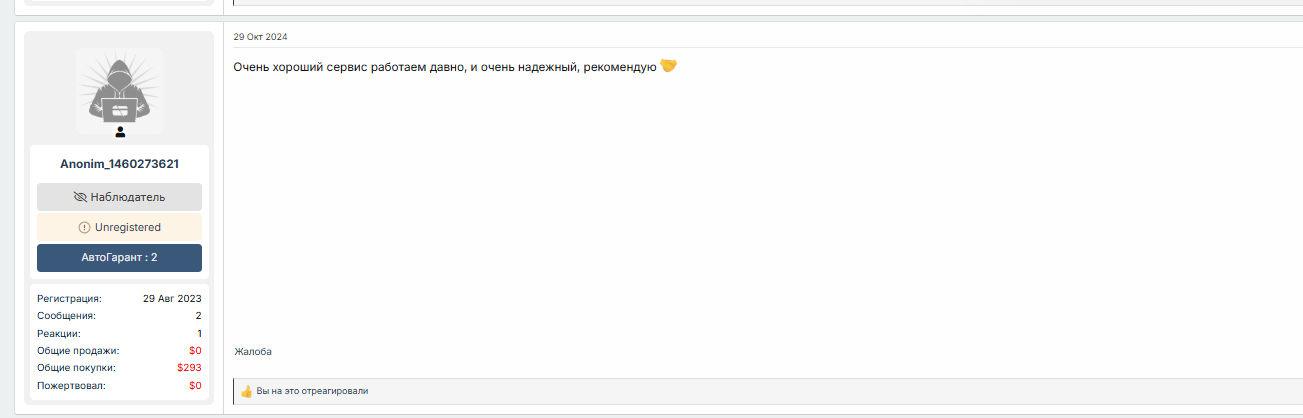Click the thumbs-up reaction icon
This screenshot has width=1303, height=418.
(x=247, y=391)
